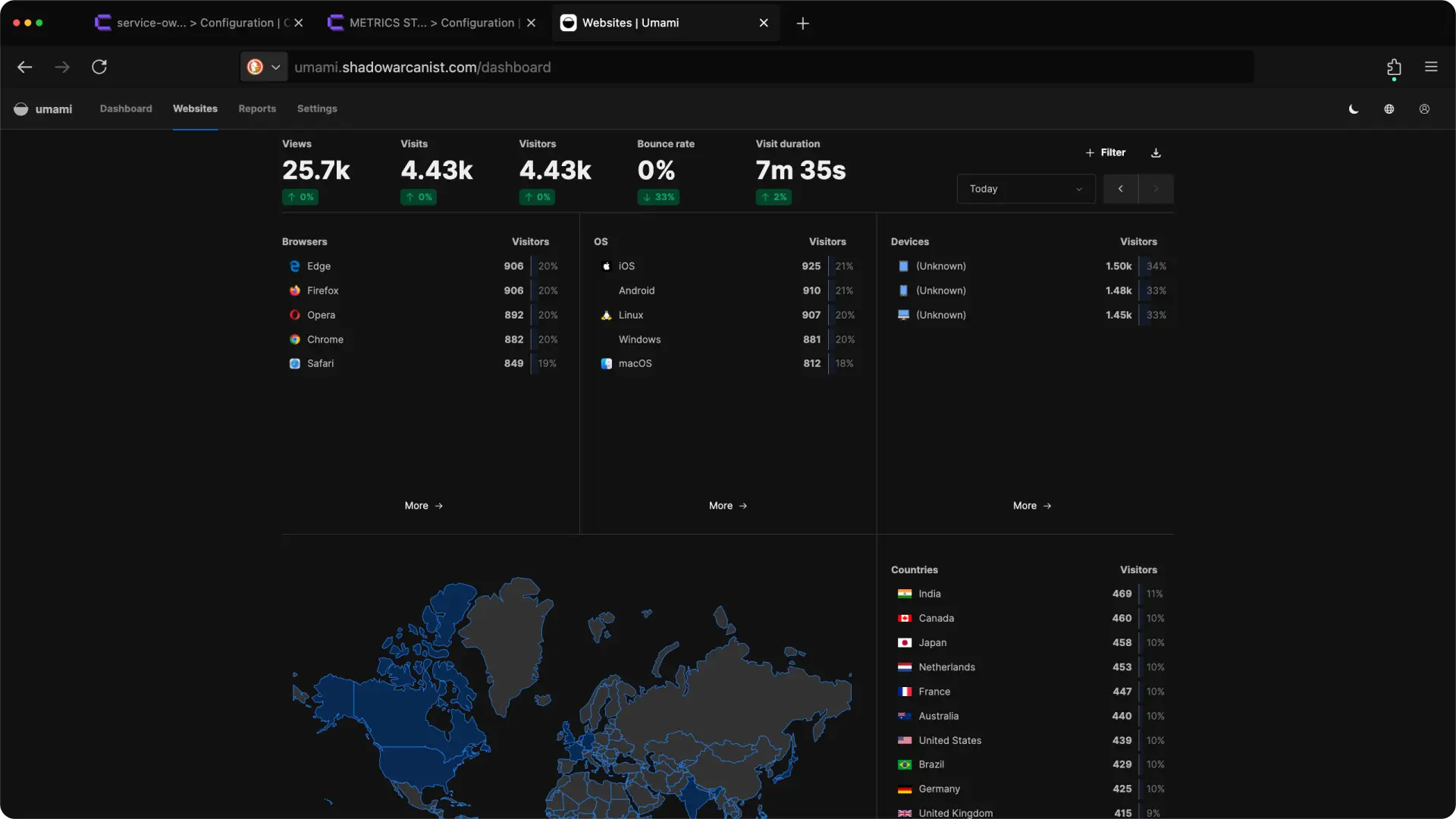The width and height of the screenshot is (1456, 819).
Task: Open browser extensions panel
Action: [1394, 67]
